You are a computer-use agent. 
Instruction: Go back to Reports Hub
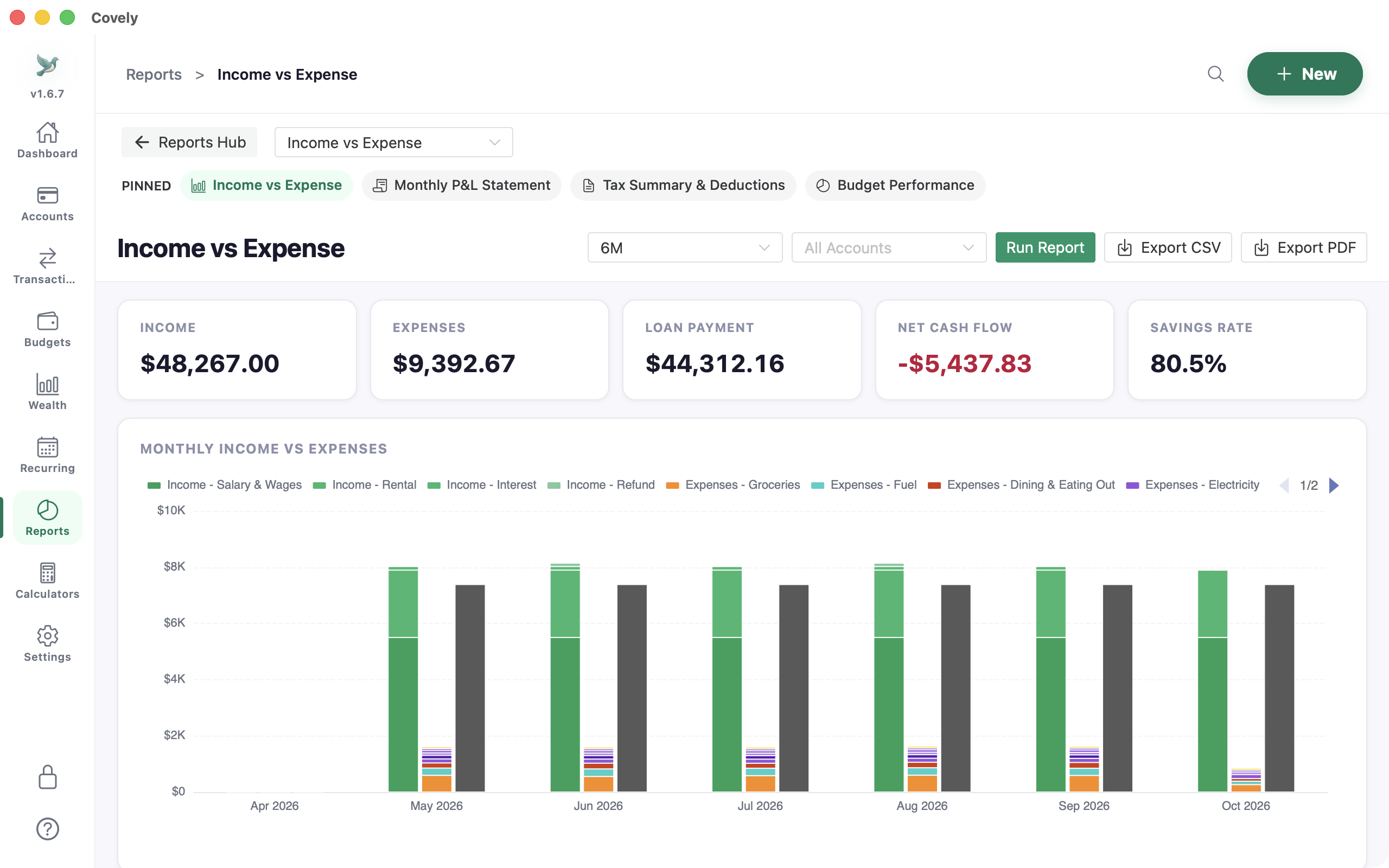(x=189, y=142)
